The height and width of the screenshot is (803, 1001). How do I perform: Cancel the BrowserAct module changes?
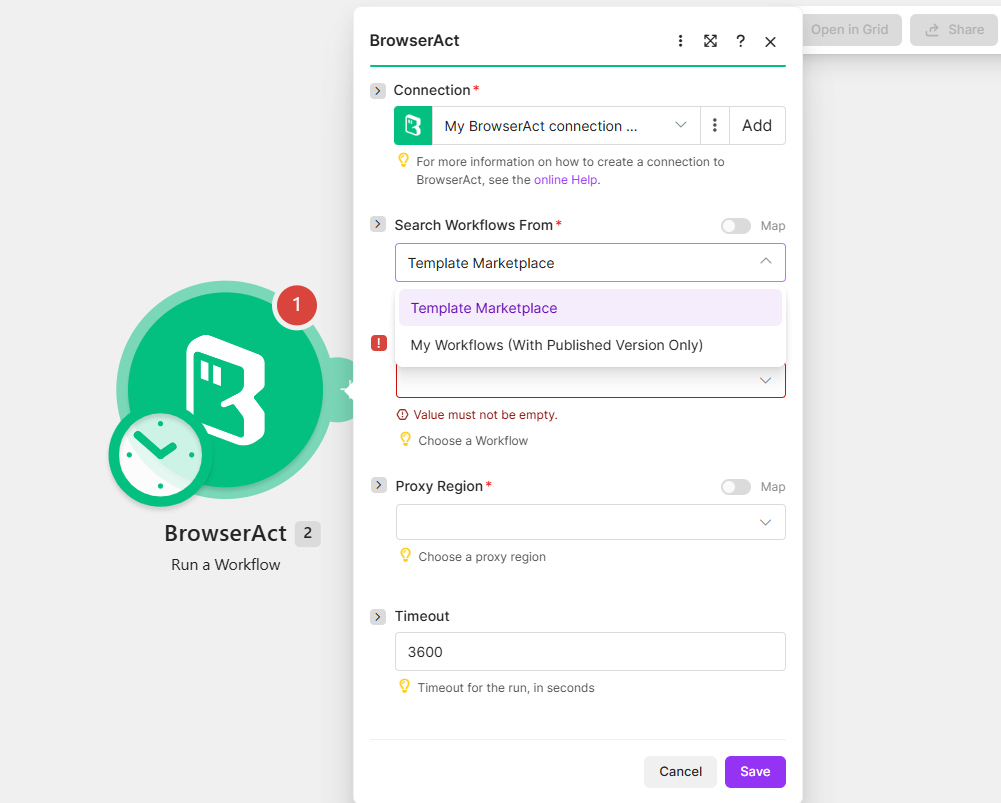[x=680, y=772]
